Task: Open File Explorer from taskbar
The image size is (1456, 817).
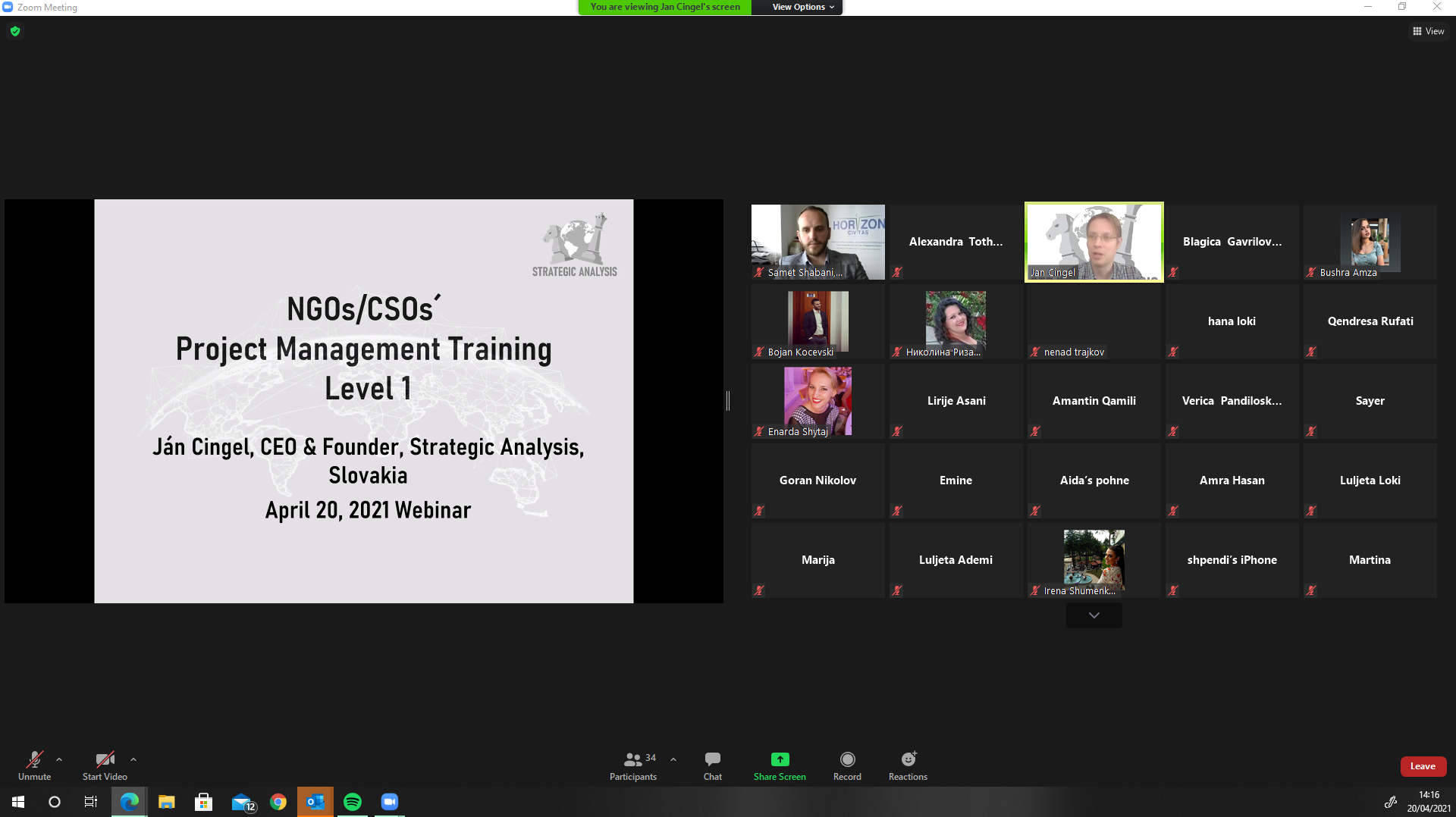Action: (x=167, y=802)
